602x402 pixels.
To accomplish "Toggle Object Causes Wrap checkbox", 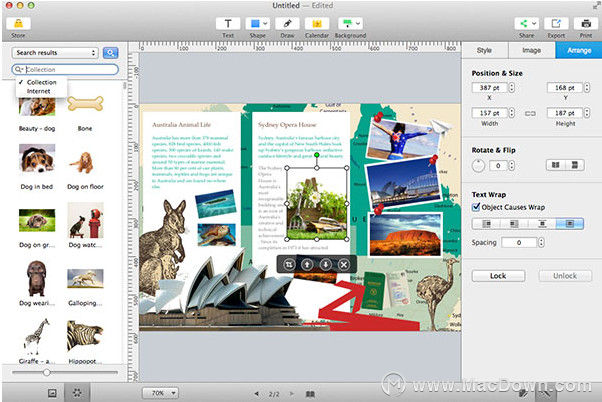I will [476, 207].
